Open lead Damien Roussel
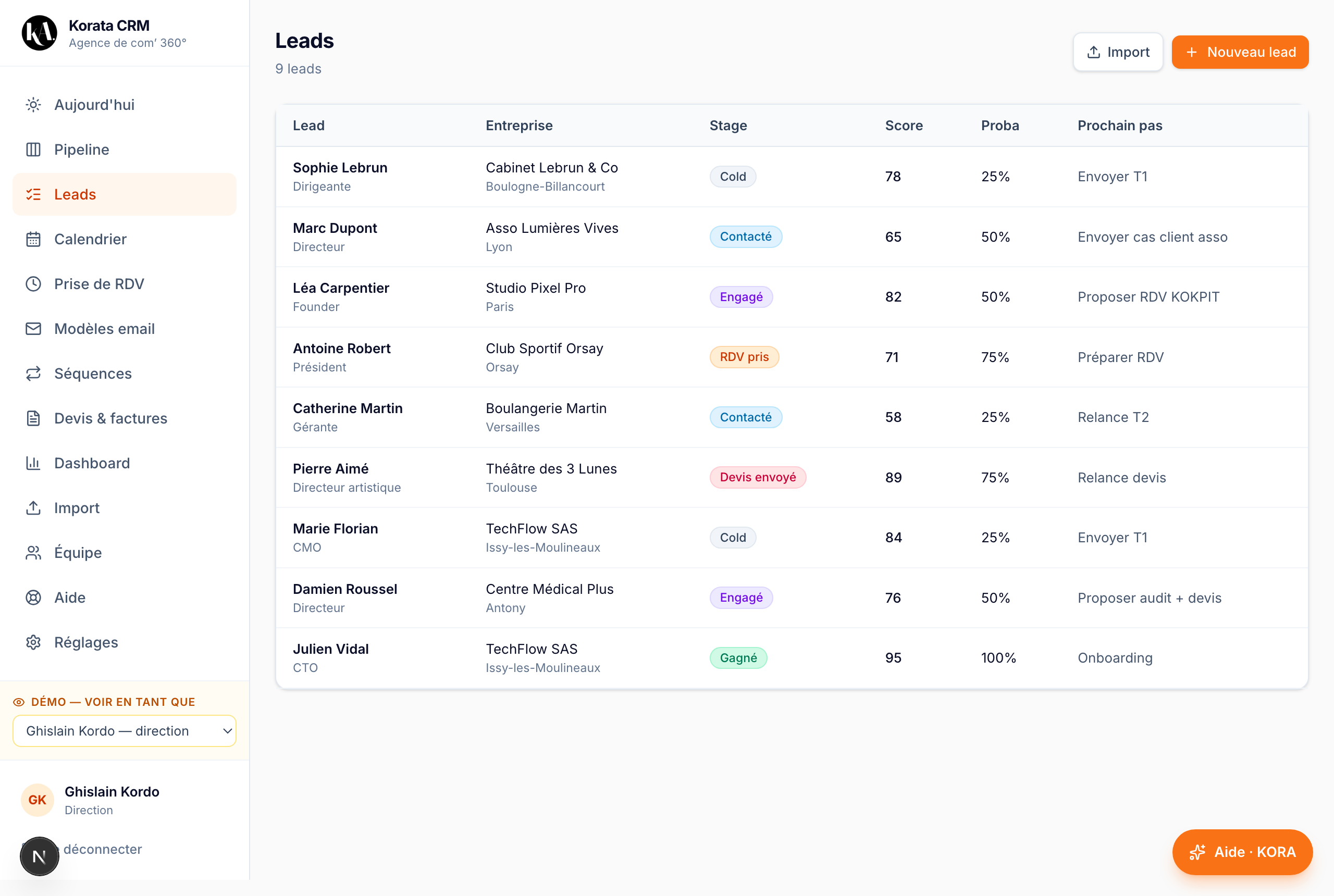The height and width of the screenshot is (896, 1334). click(x=344, y=589)
